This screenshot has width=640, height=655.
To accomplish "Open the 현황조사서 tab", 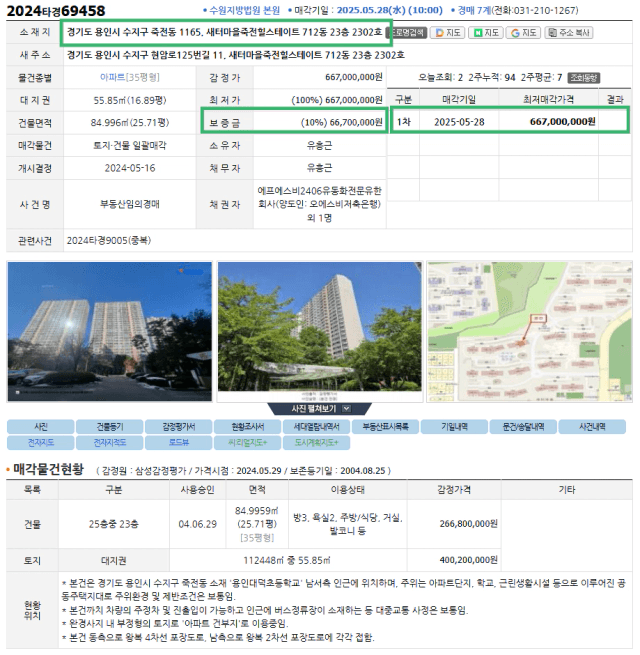I will 248,427.
